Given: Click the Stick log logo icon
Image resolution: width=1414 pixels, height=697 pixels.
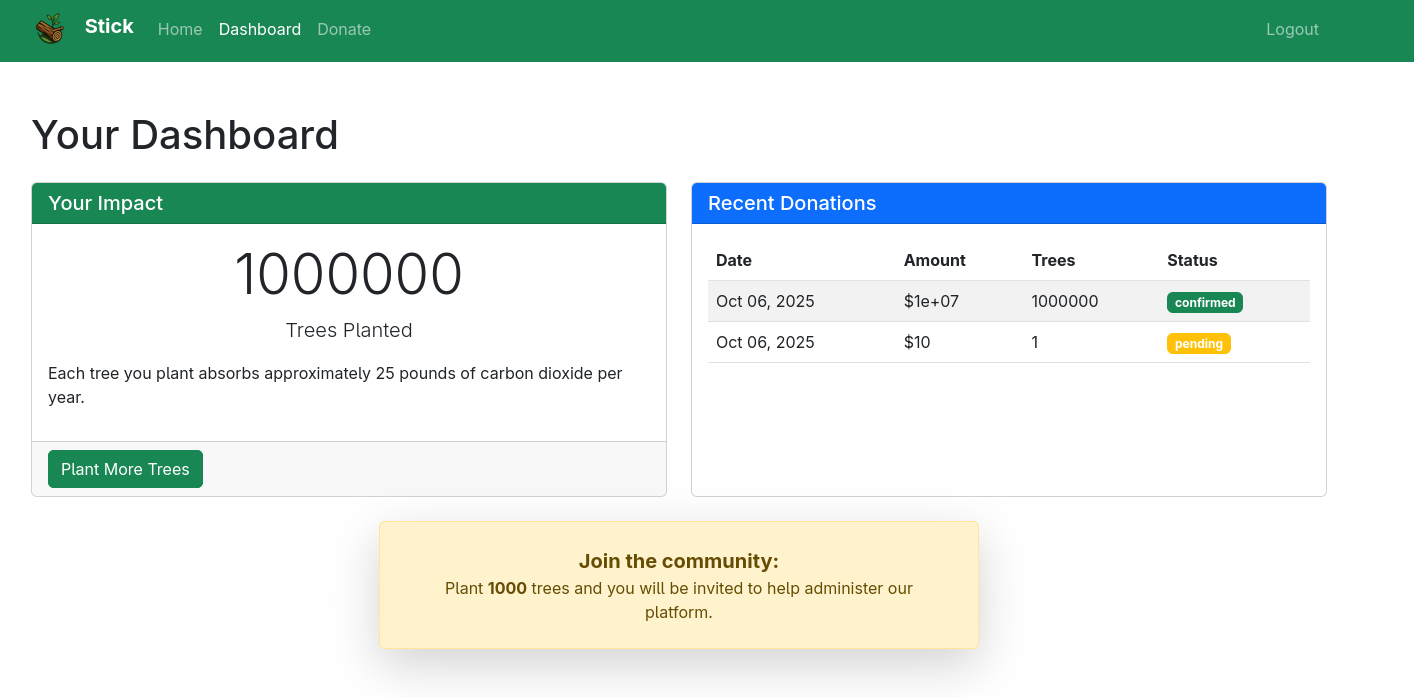Looking at the screenshot, I should click(x=50, y=29).
